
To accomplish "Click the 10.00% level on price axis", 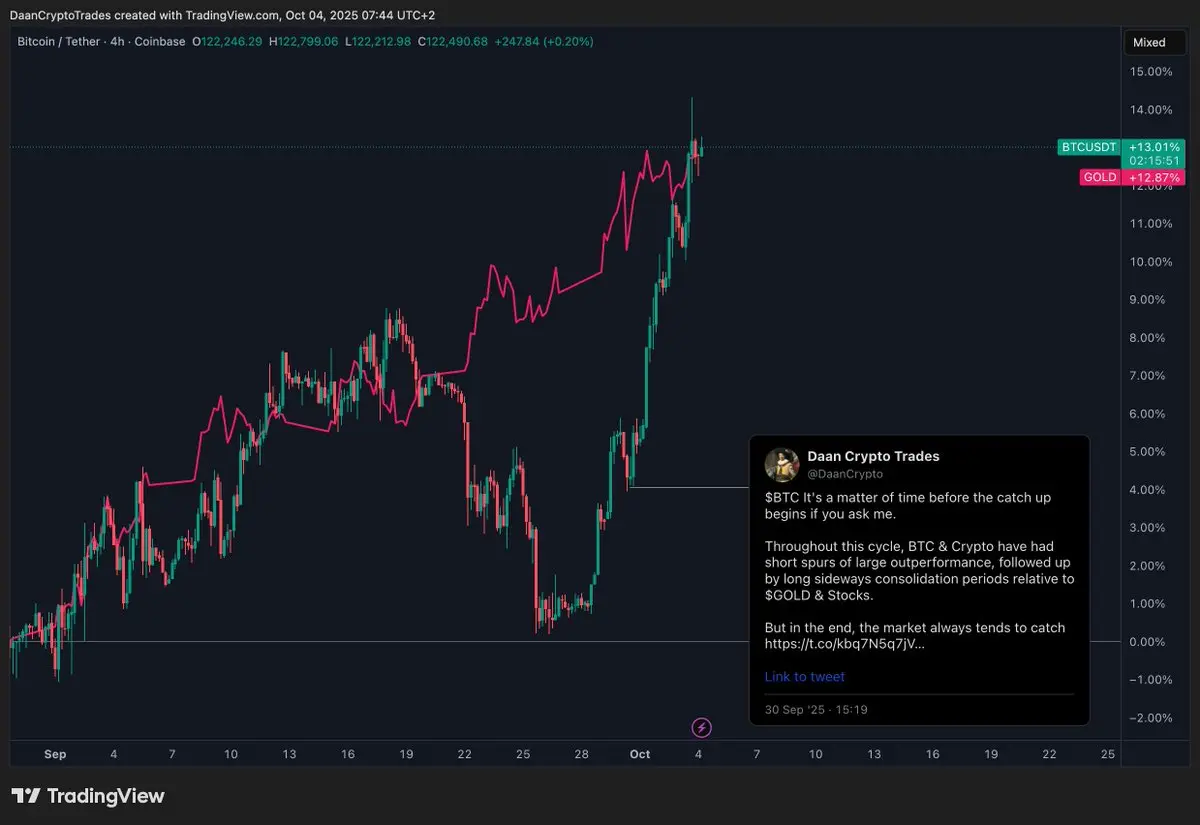I will click(1151, 262).
